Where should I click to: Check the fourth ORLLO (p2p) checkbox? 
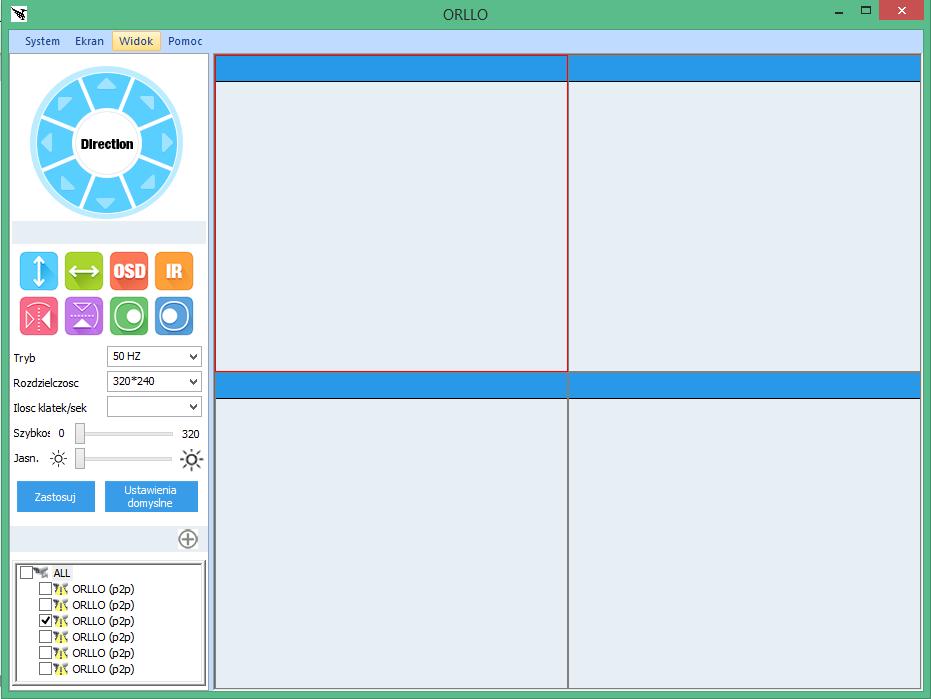[x=45, y=637]
